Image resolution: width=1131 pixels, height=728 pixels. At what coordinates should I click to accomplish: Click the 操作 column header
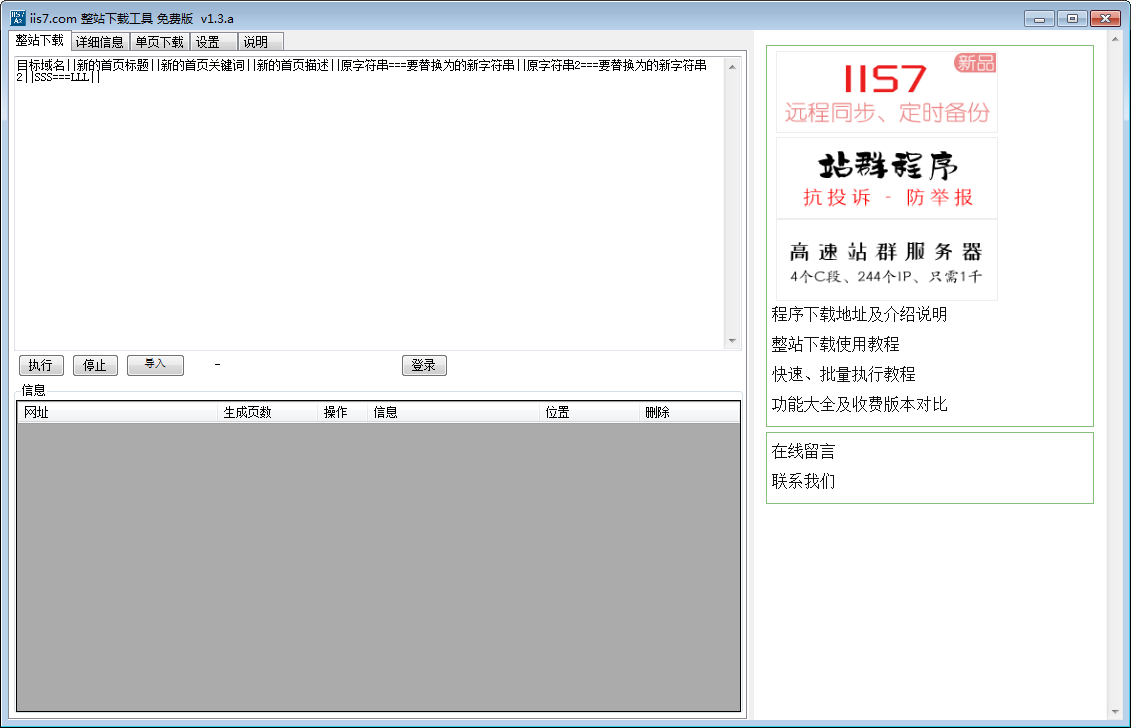click(x=343, y=412)
